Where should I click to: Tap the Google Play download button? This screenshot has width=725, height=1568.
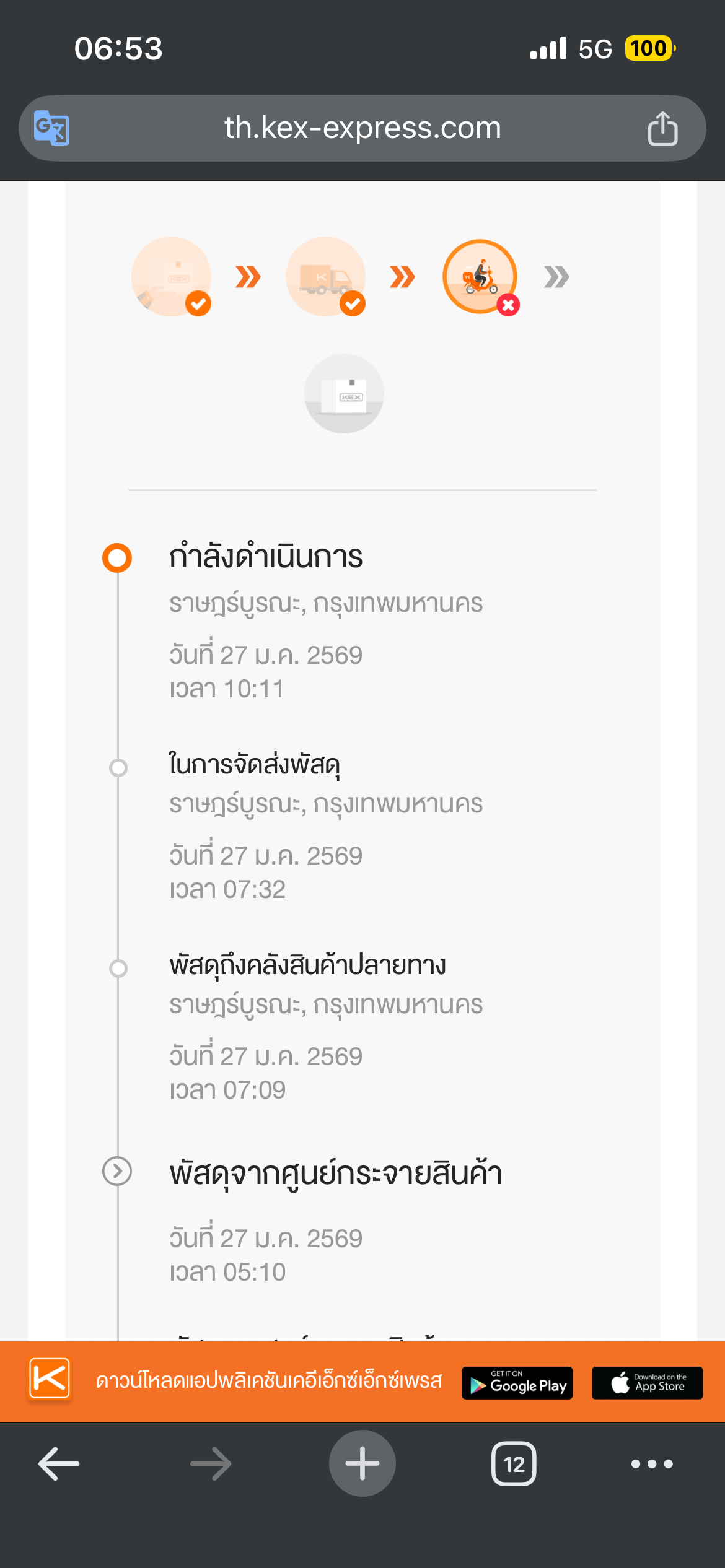coord(517,1383)
